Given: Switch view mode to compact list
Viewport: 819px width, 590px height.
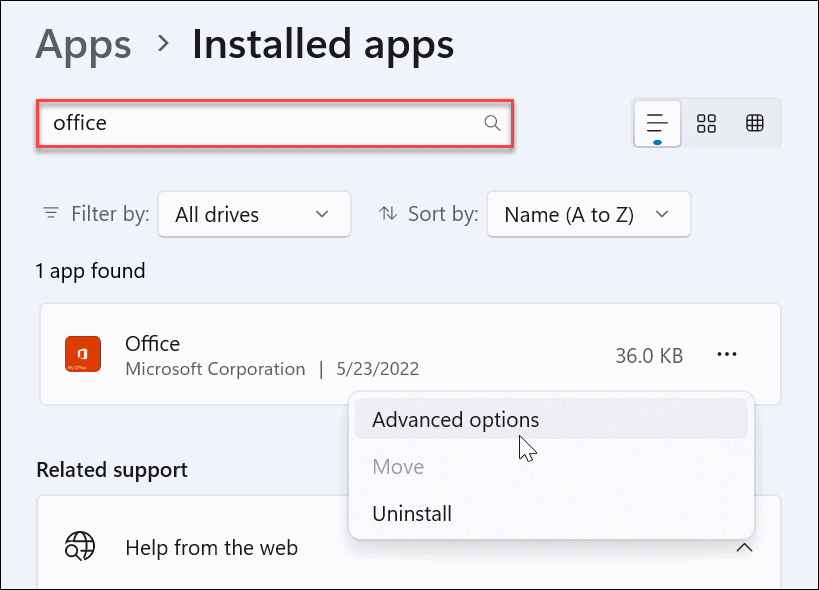Looking at the screenshot, I should 656,123.
